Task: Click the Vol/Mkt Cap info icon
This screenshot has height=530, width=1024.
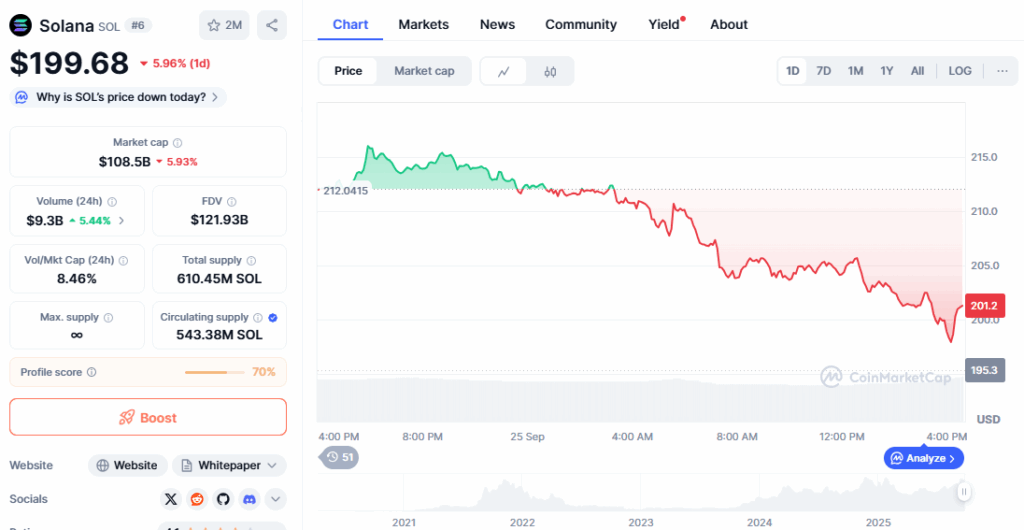Action: (x=123, y=260)
